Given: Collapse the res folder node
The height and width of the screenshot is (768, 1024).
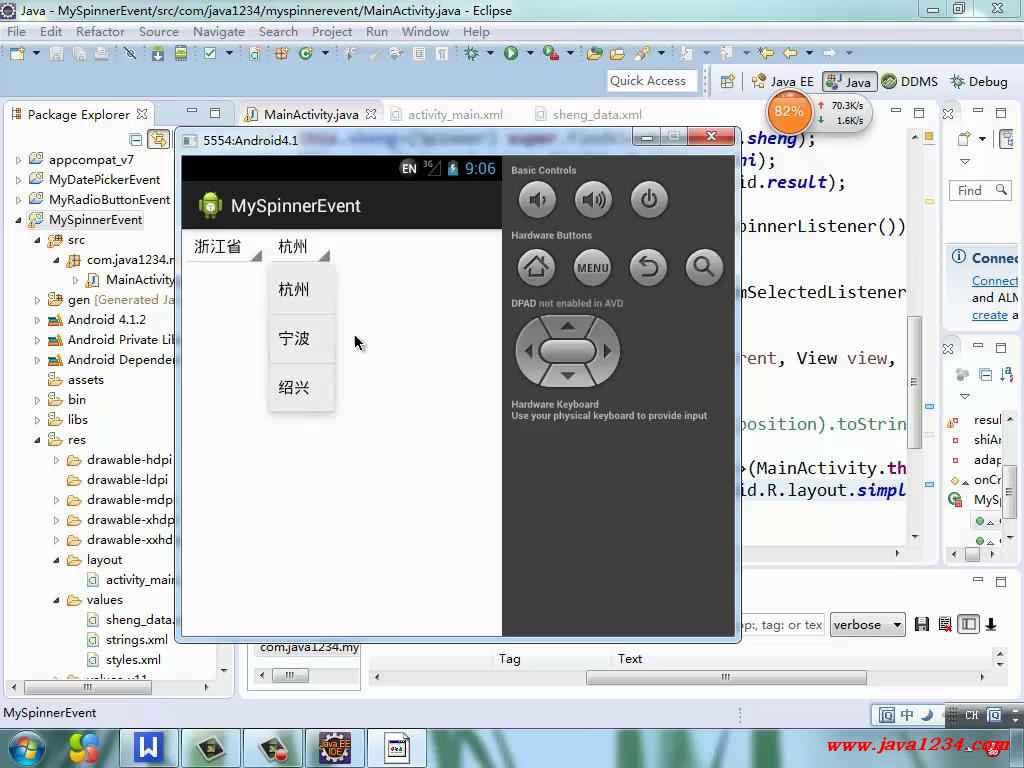Looking at the screenshot, I should coord(37,440).
